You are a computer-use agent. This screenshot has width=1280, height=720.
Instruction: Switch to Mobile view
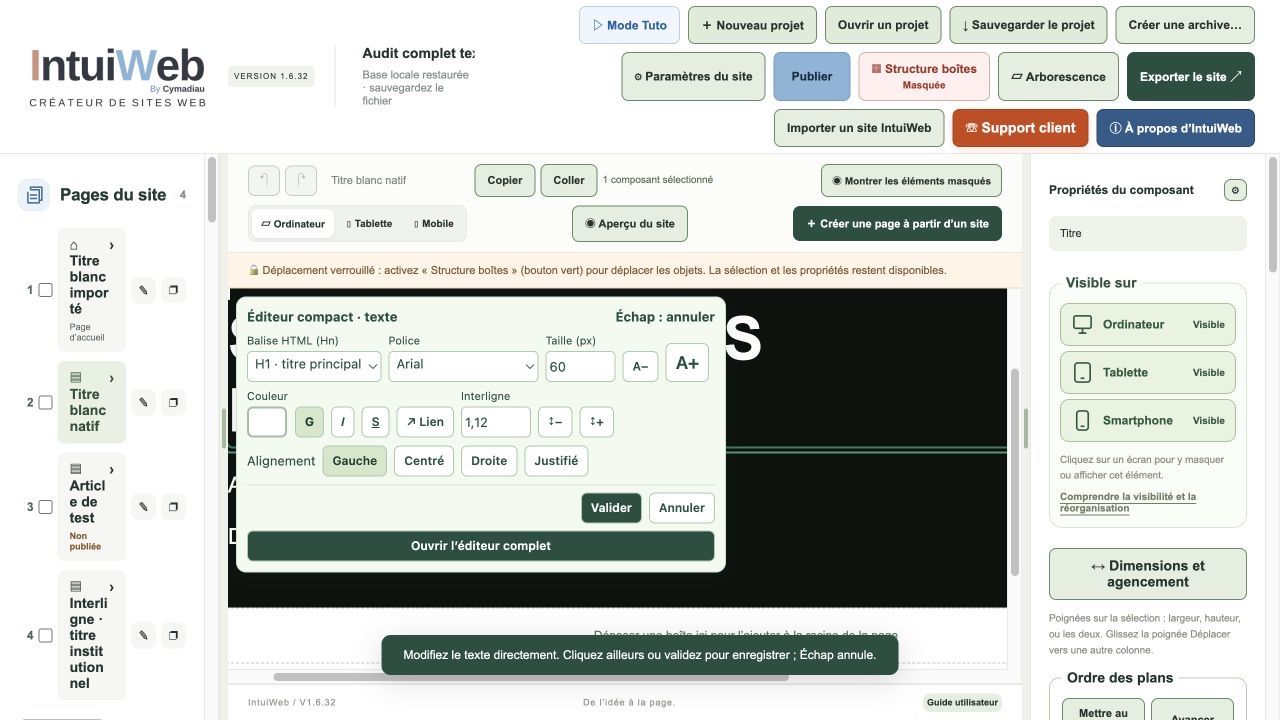click(434, 224)
